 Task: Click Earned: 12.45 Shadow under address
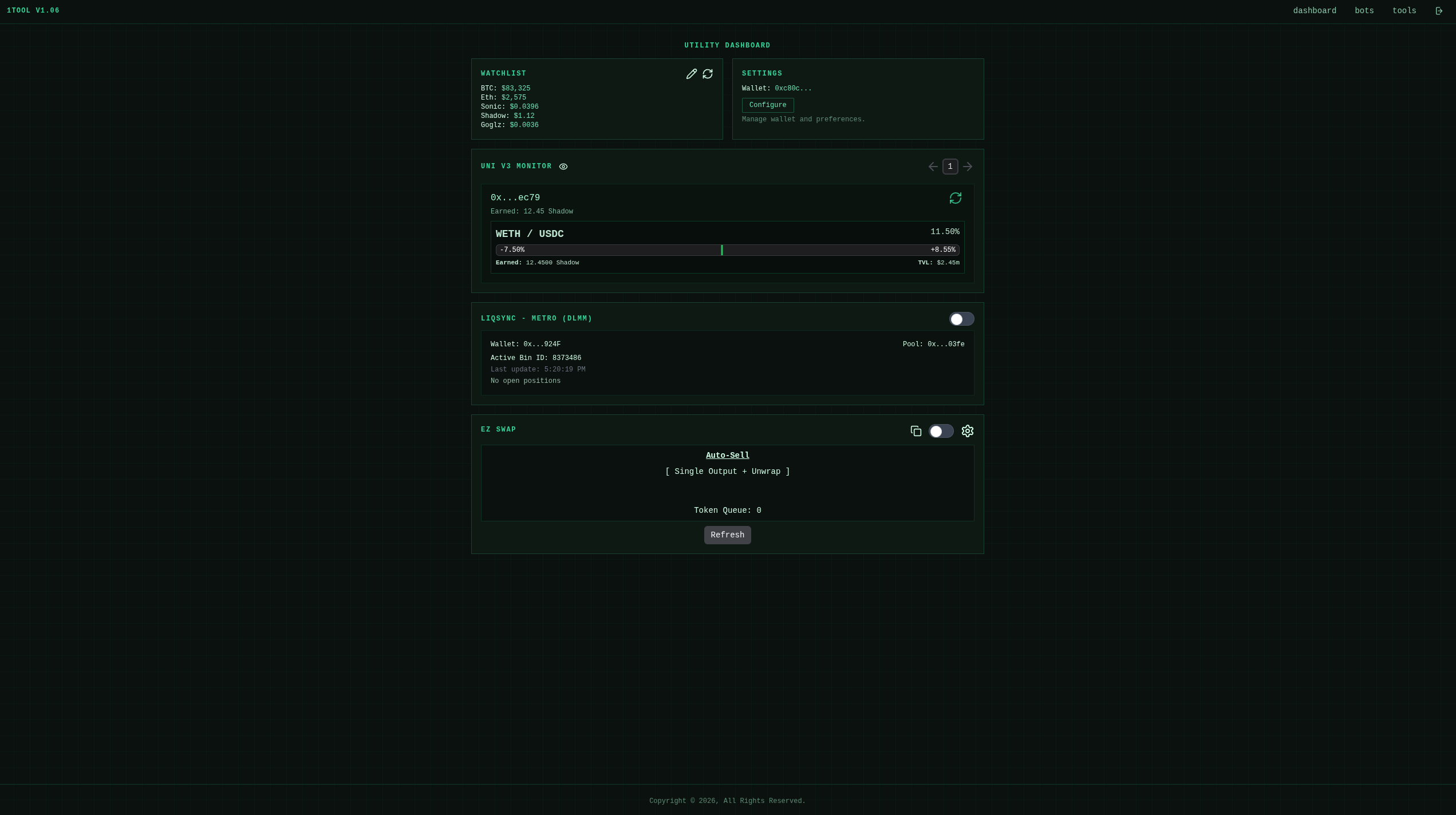[532, 212]
